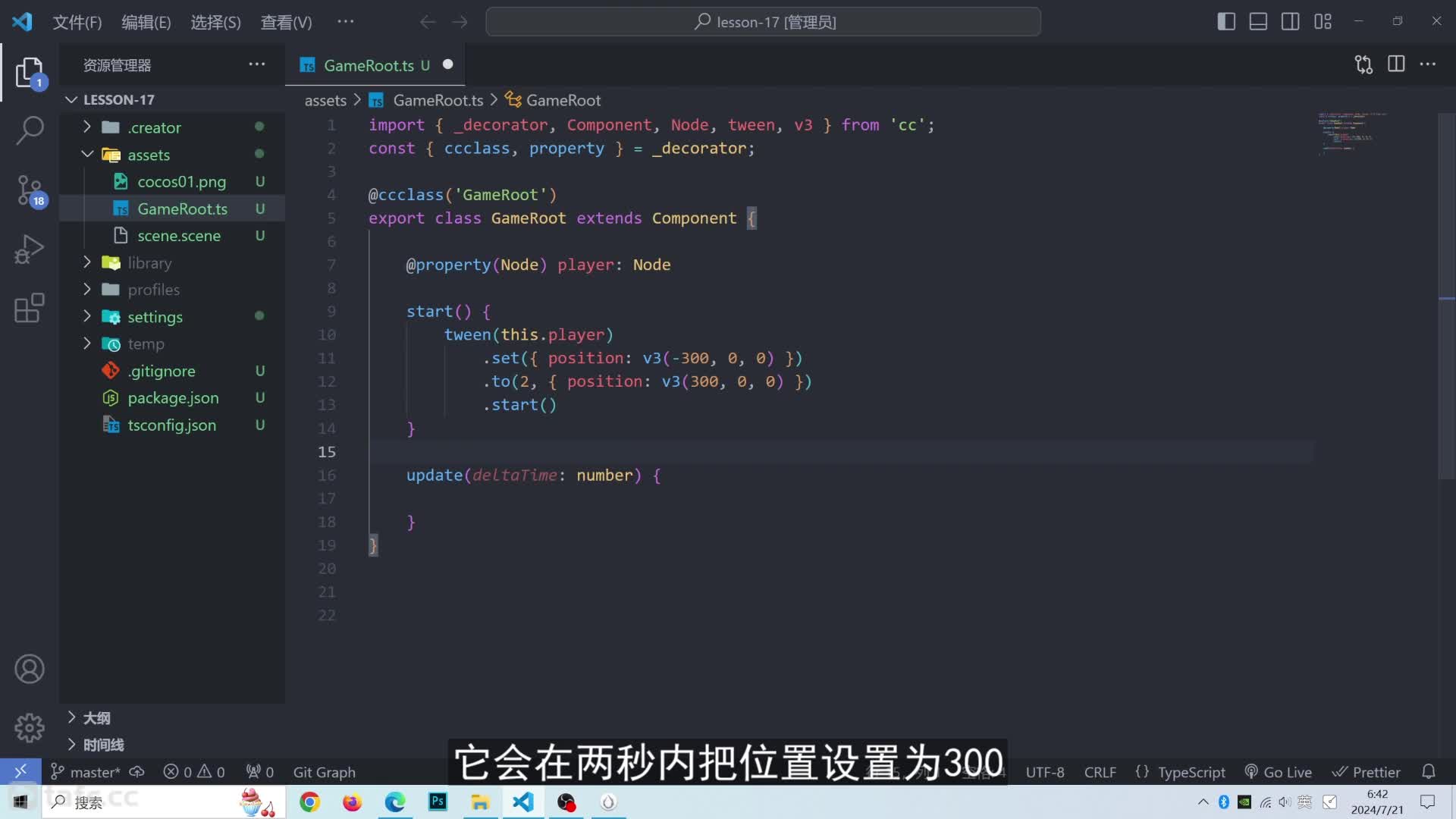Open the Search view in activity bar

coord(30,130)
